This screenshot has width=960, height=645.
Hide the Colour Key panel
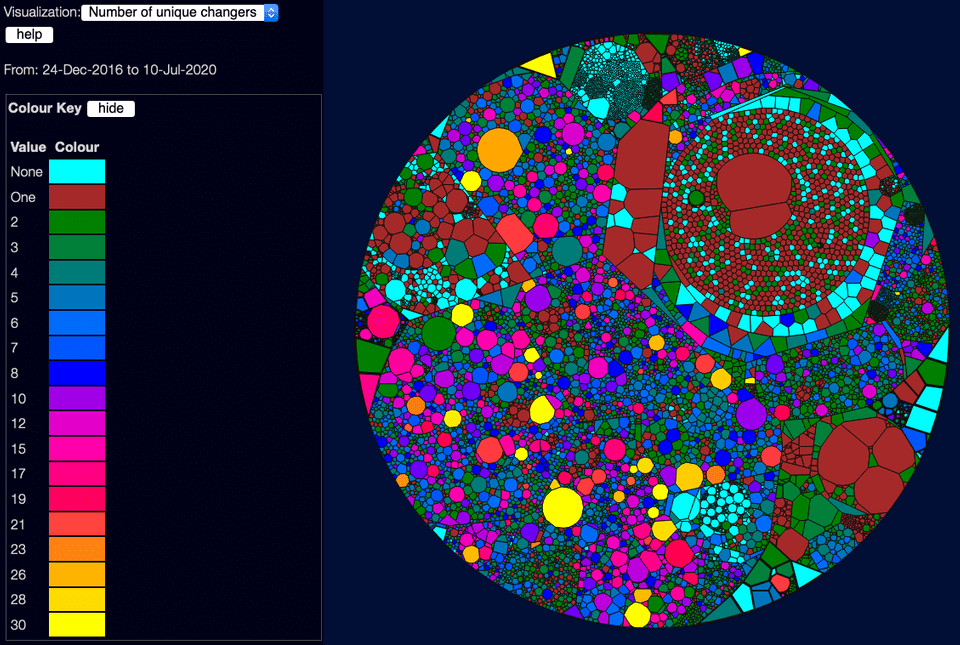[x=111, y=108]
